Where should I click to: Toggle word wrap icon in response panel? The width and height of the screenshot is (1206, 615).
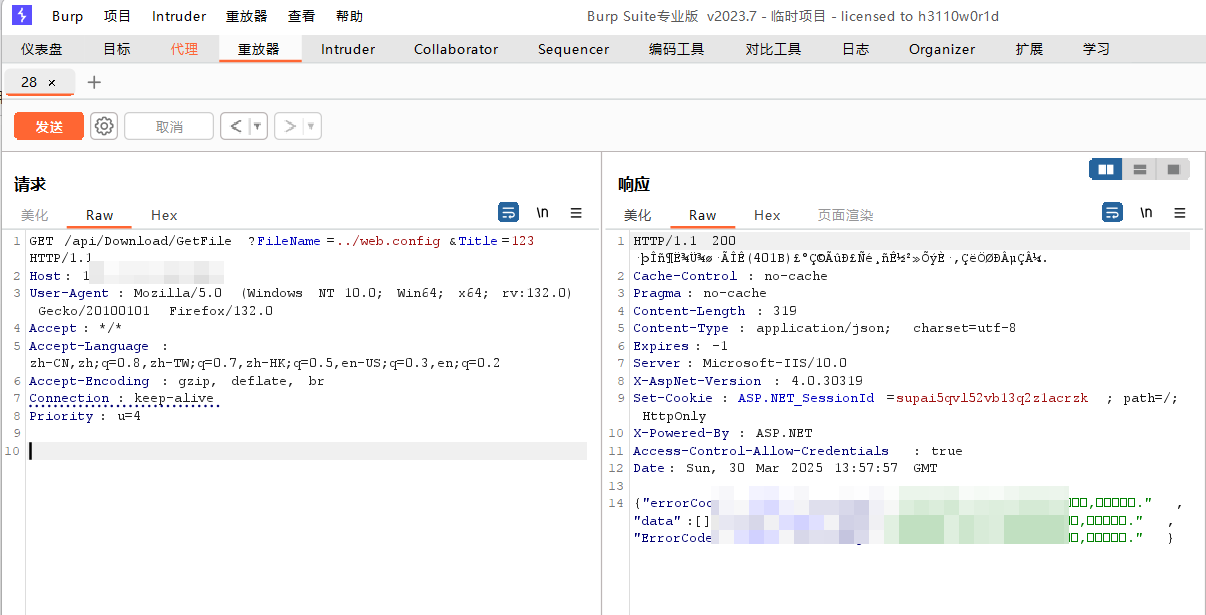1112,212
